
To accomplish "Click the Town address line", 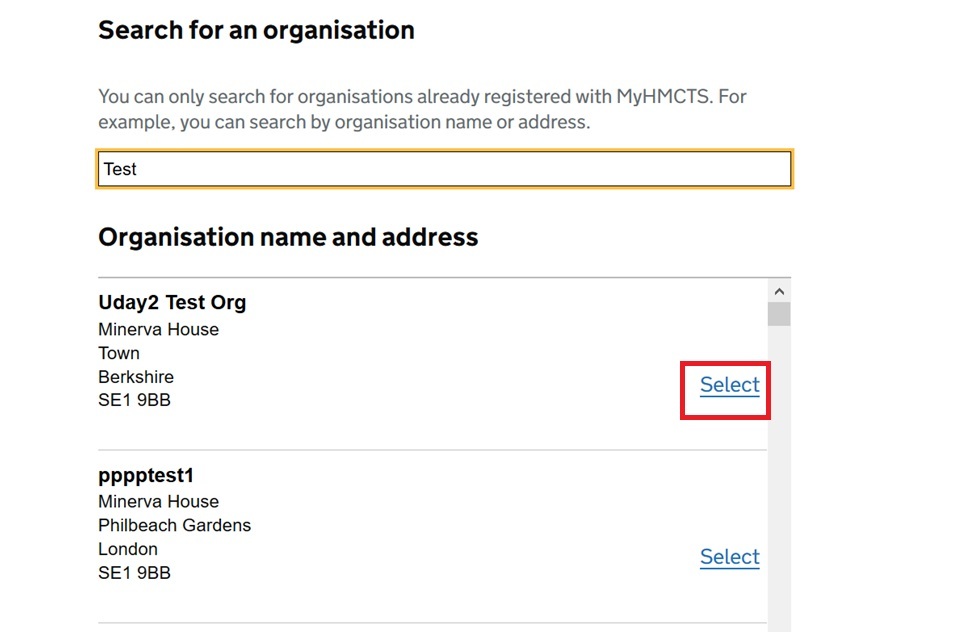I will coord(119,353).
